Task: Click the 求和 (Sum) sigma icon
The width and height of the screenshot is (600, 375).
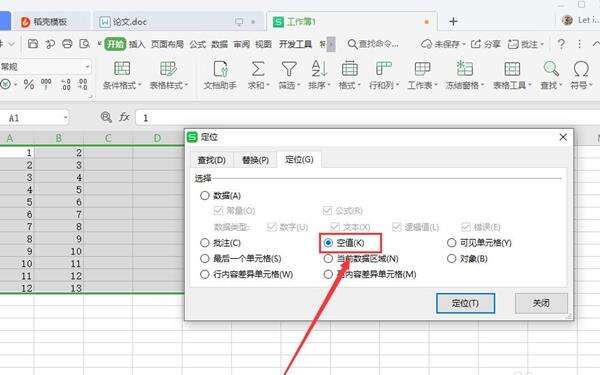Action: pos(258,69)
